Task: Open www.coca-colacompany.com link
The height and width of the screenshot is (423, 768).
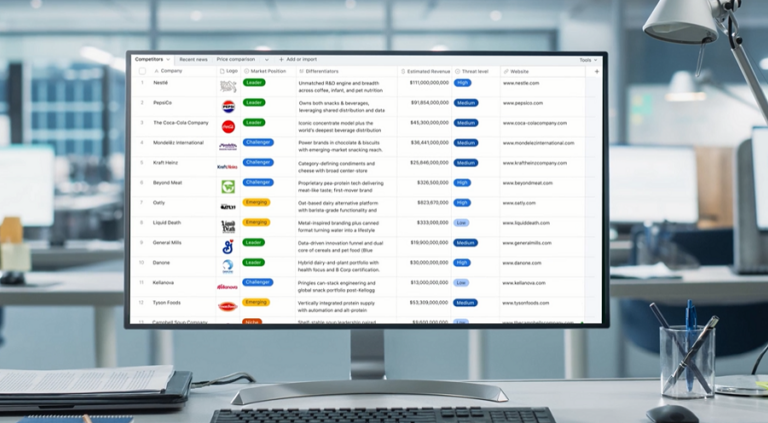Action: pyautogui.click(x=534, y=123)
